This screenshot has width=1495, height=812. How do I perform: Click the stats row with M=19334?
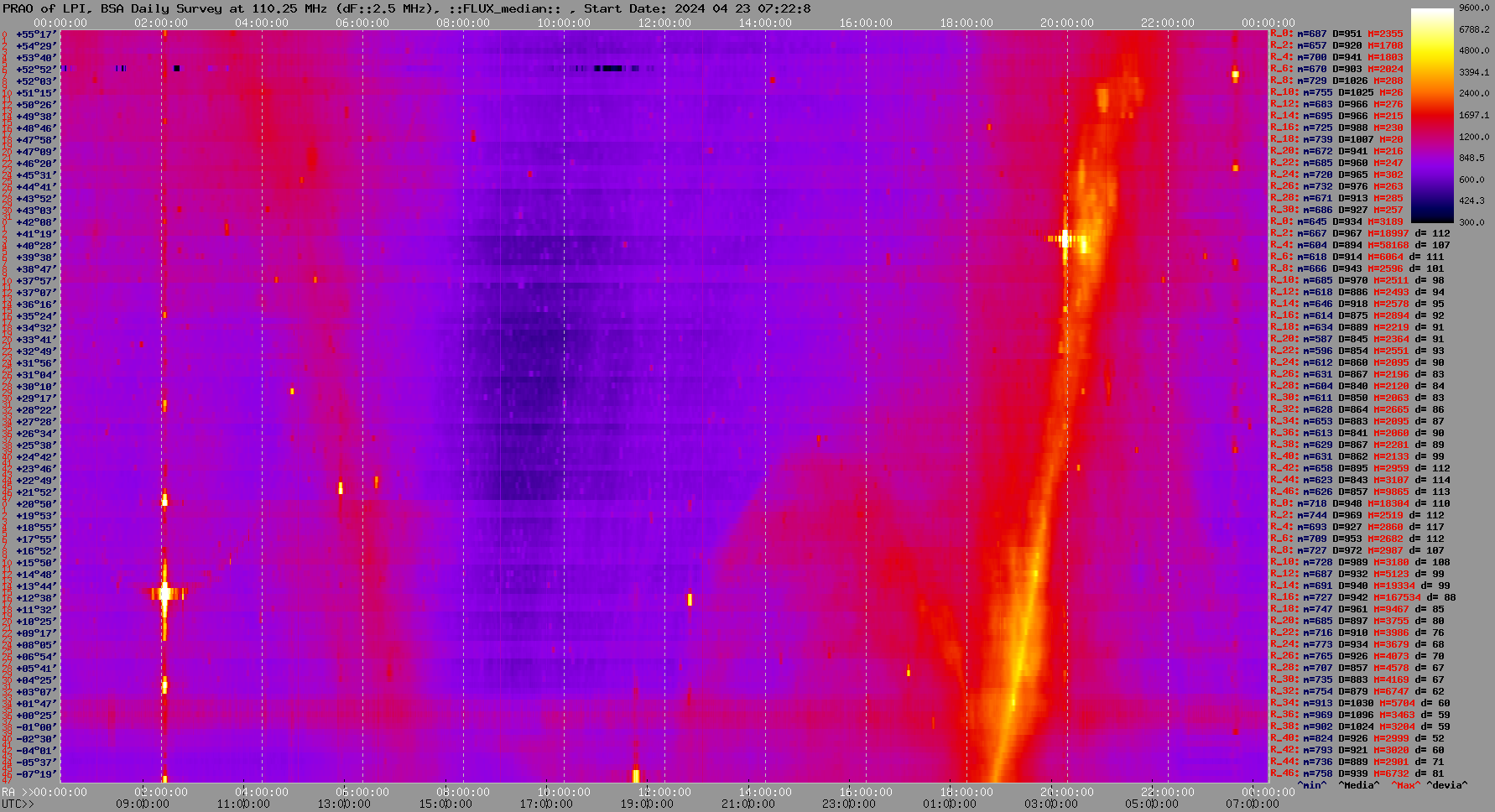[x=1360, y=586]
